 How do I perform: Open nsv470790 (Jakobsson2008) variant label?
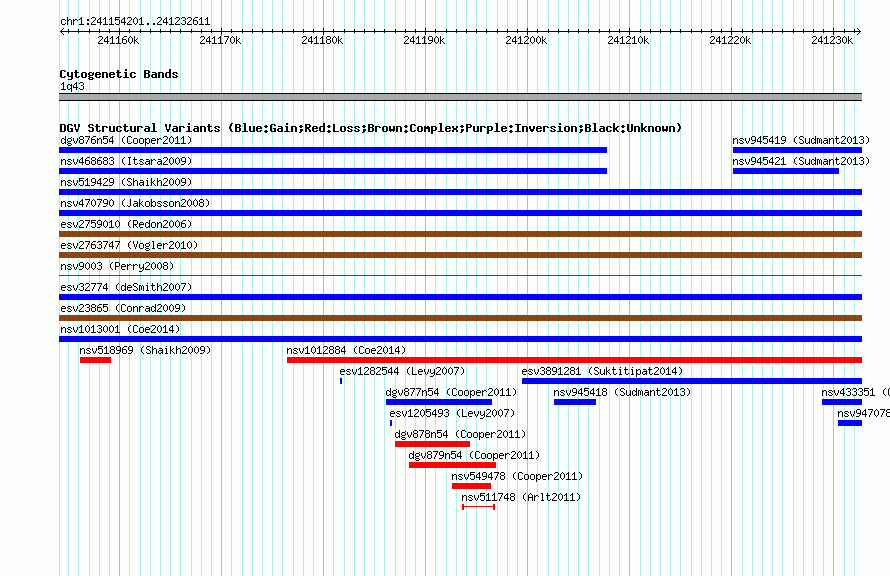(135, 203)
